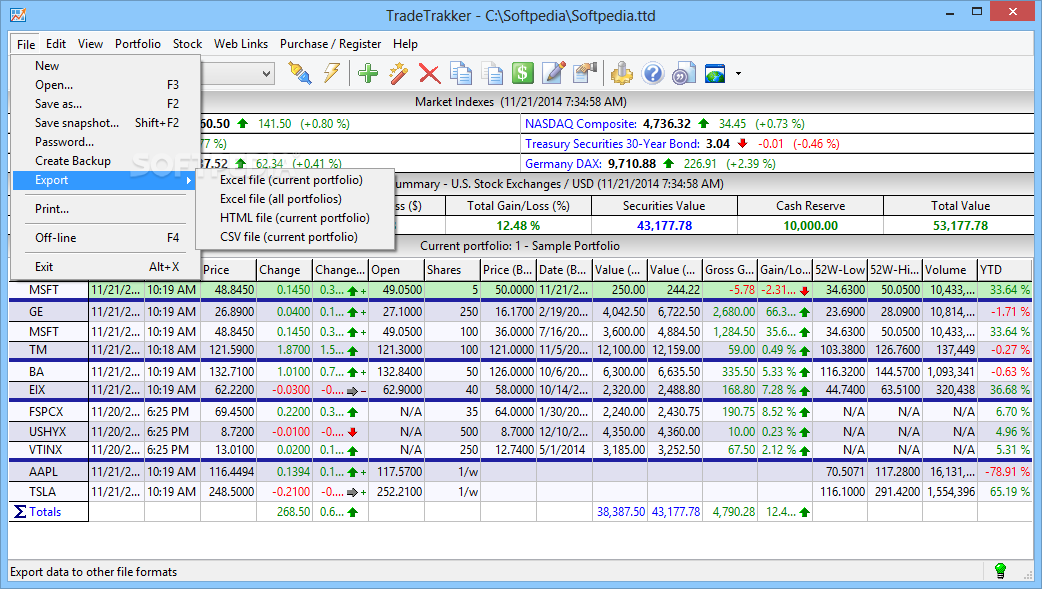
Task: Click the TSLA sideways change arrow
Action: pos(353,492)
